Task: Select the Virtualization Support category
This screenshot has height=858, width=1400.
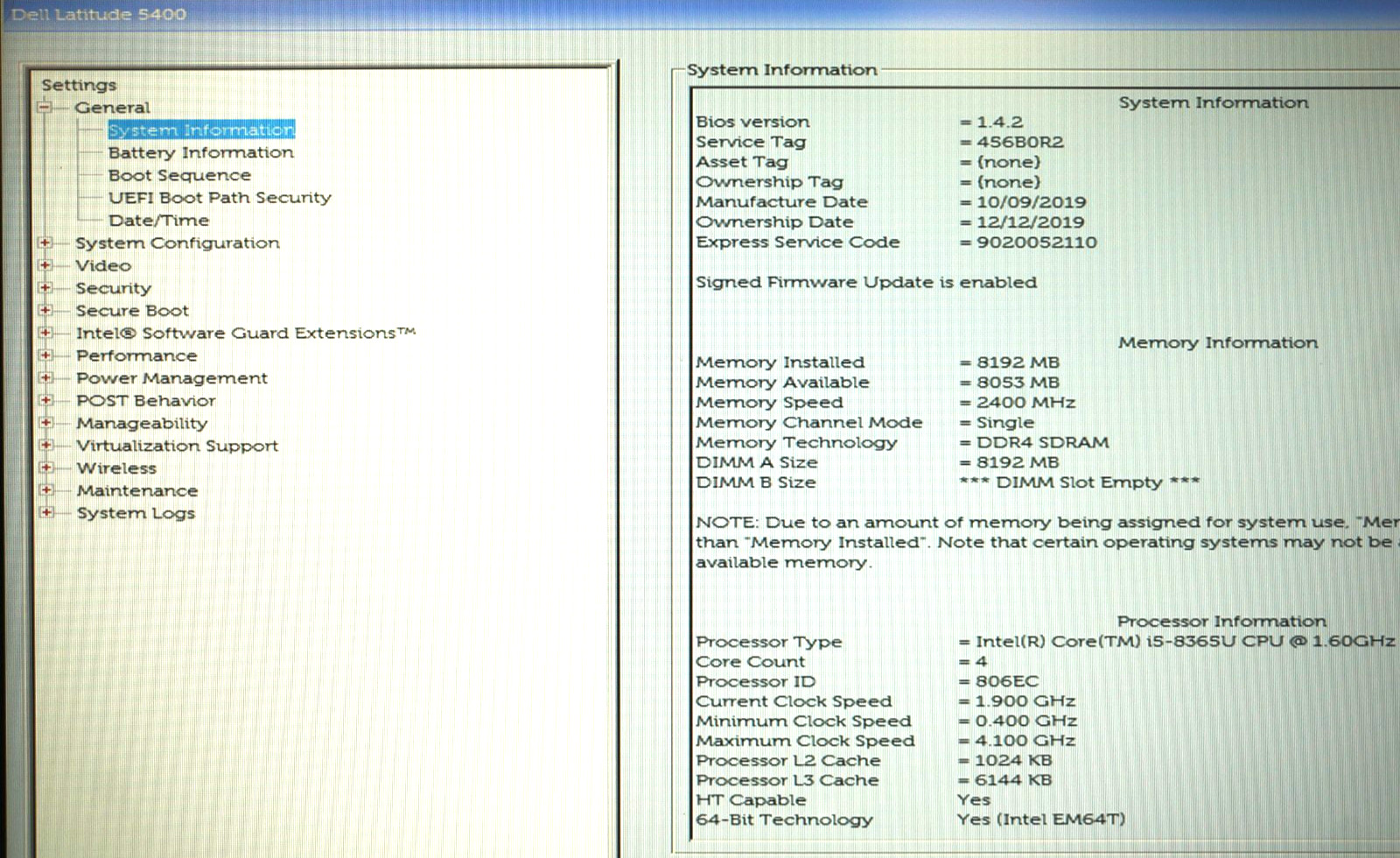Action: pos(178,446)
